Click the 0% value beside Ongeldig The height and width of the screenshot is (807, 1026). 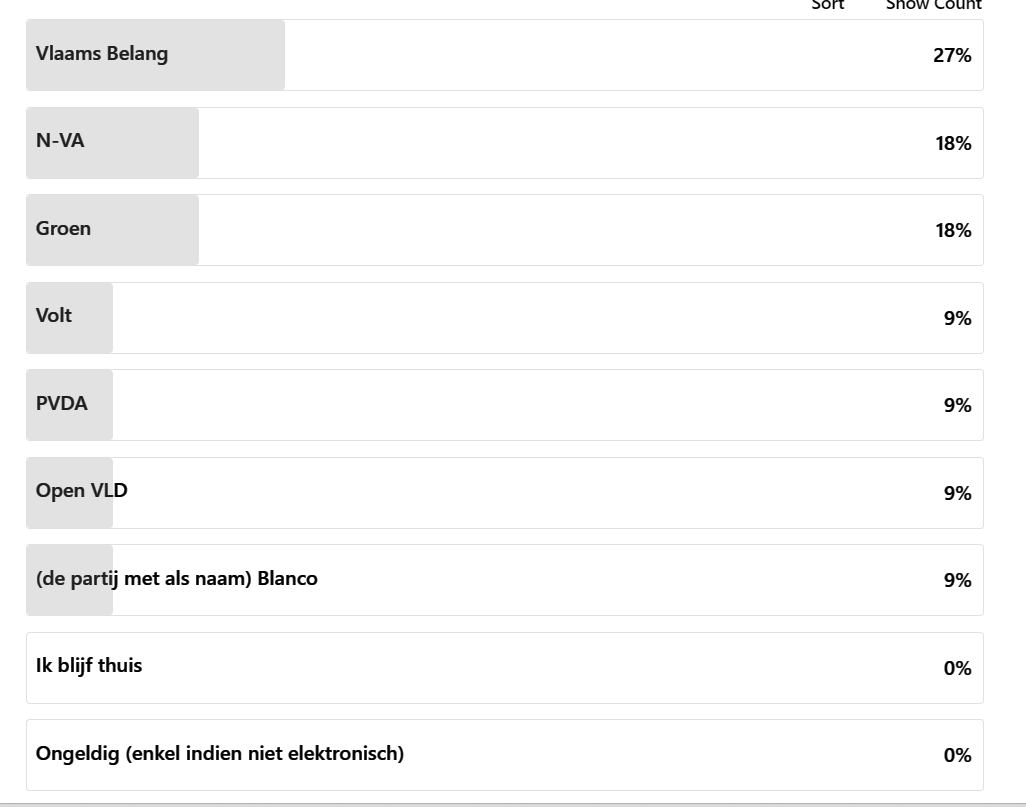click(x=957, y=755)
